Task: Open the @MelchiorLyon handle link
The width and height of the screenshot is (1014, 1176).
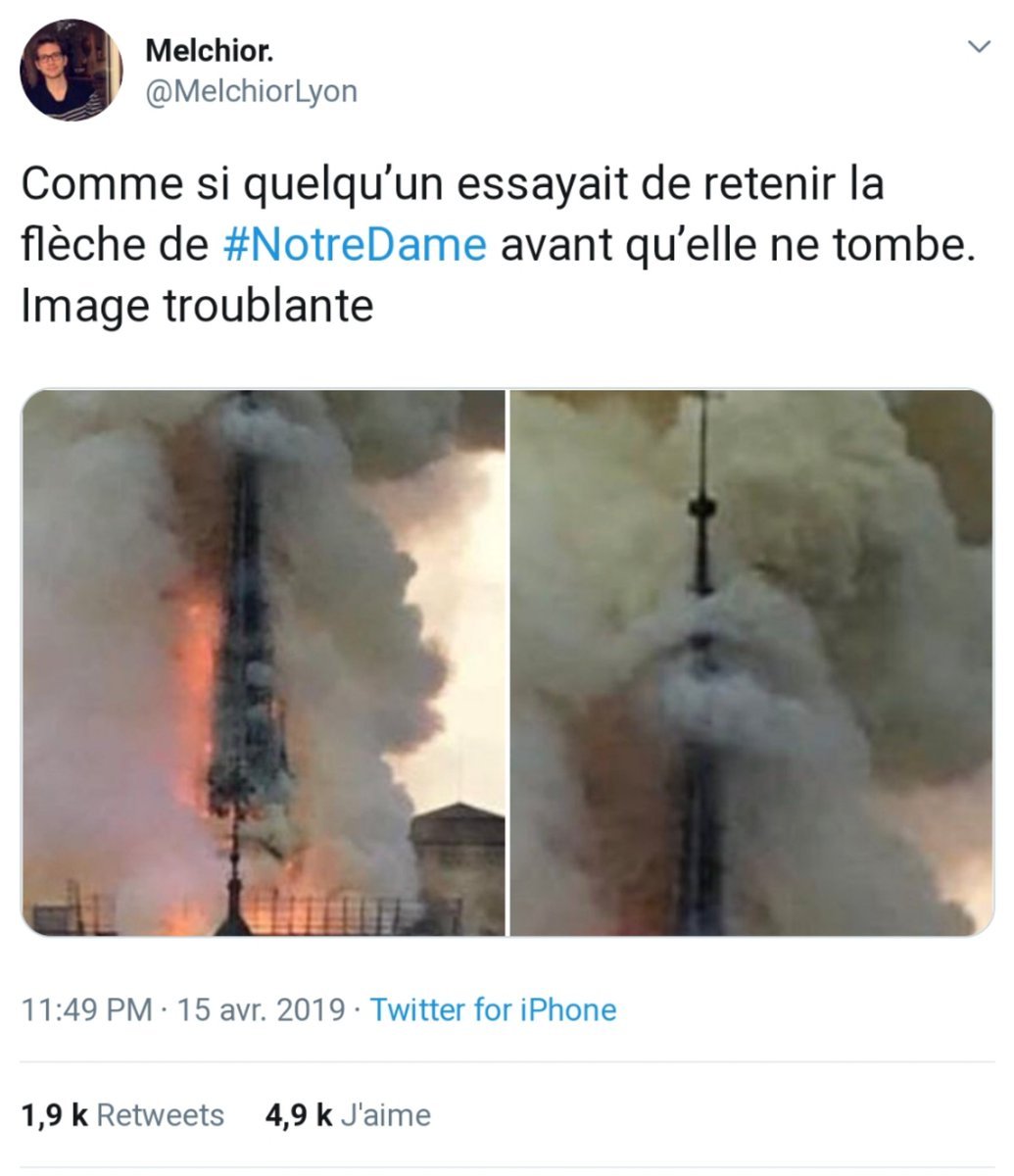Action: [251, 91]
